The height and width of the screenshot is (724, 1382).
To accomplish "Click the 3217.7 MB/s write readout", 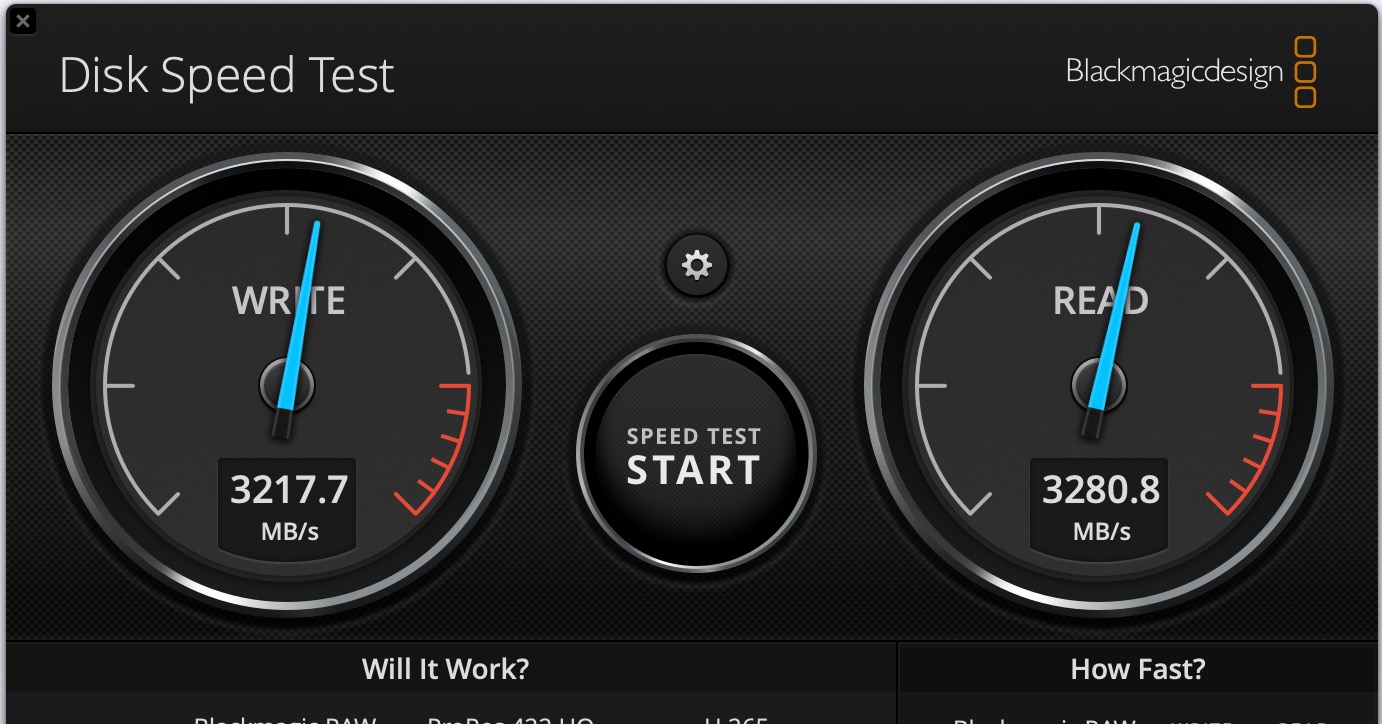I will 289,505.
